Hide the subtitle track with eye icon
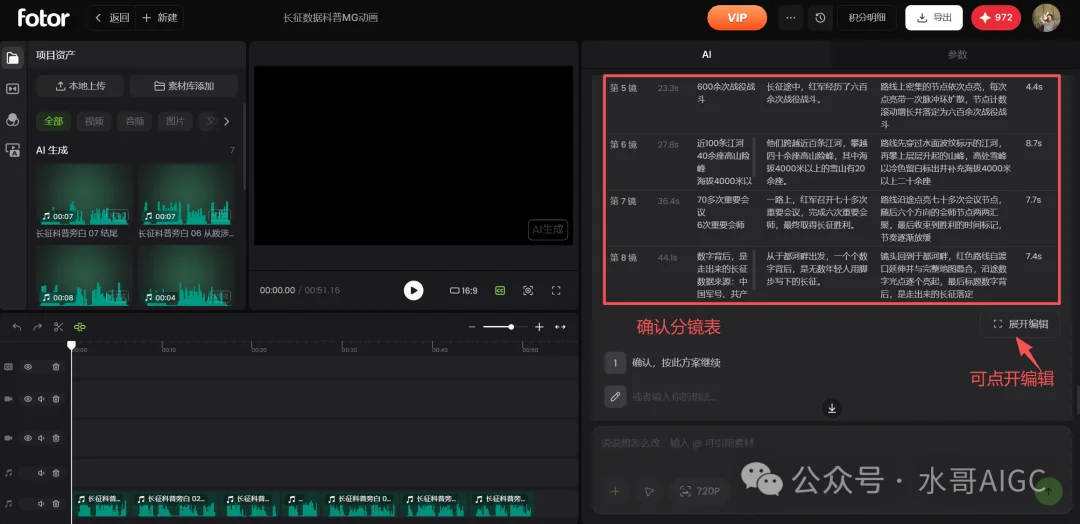 tap(28, 367)
